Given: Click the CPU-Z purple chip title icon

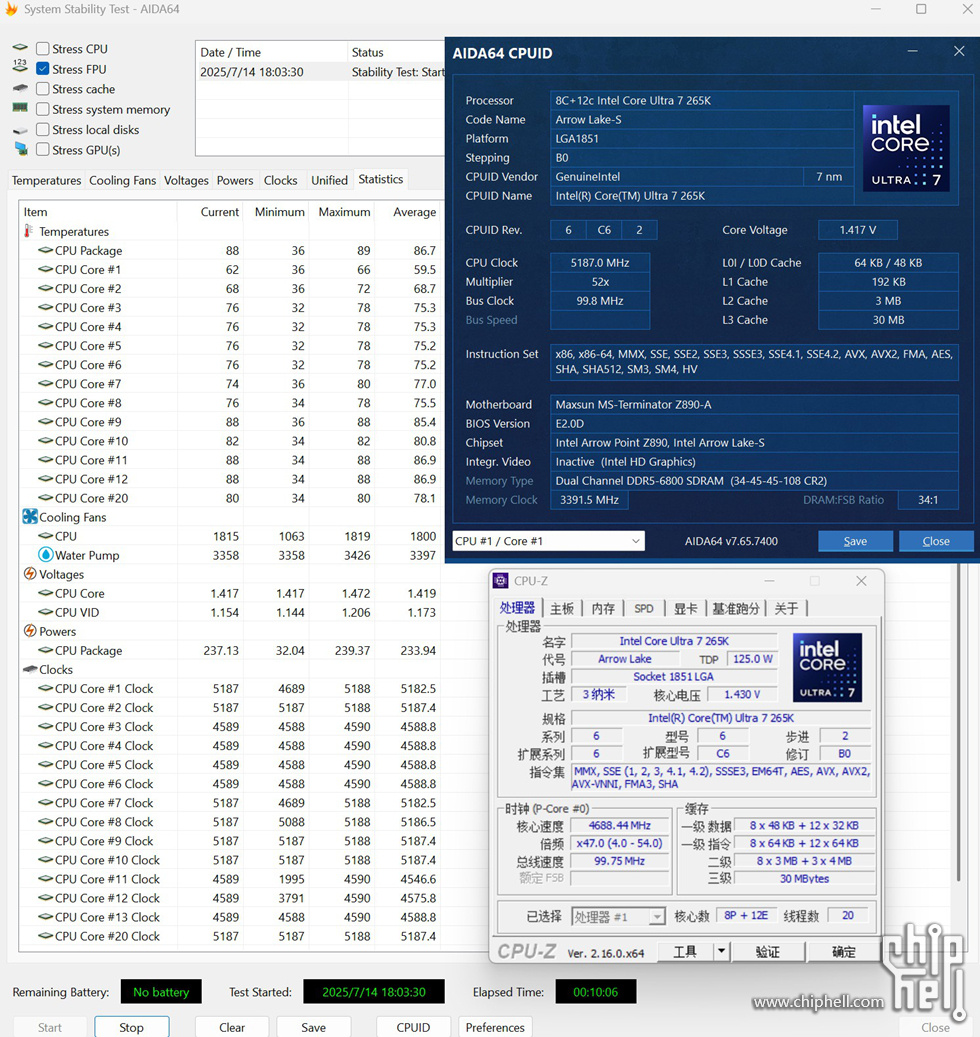Looking at the screenshot, I should tap(501, 581).
